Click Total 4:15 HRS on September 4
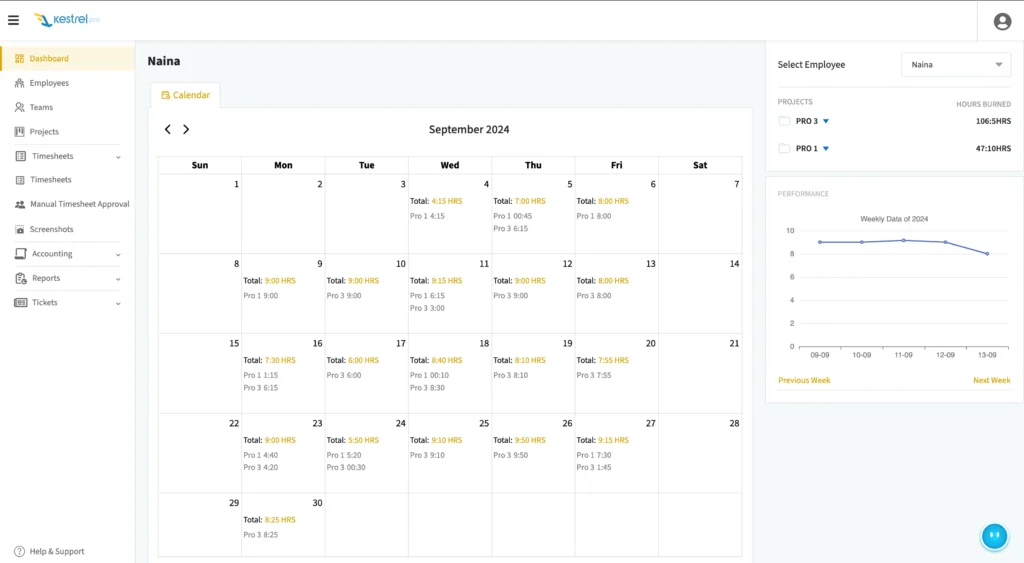Viewport: 1024px width, 563px height. tap(436, 201)
